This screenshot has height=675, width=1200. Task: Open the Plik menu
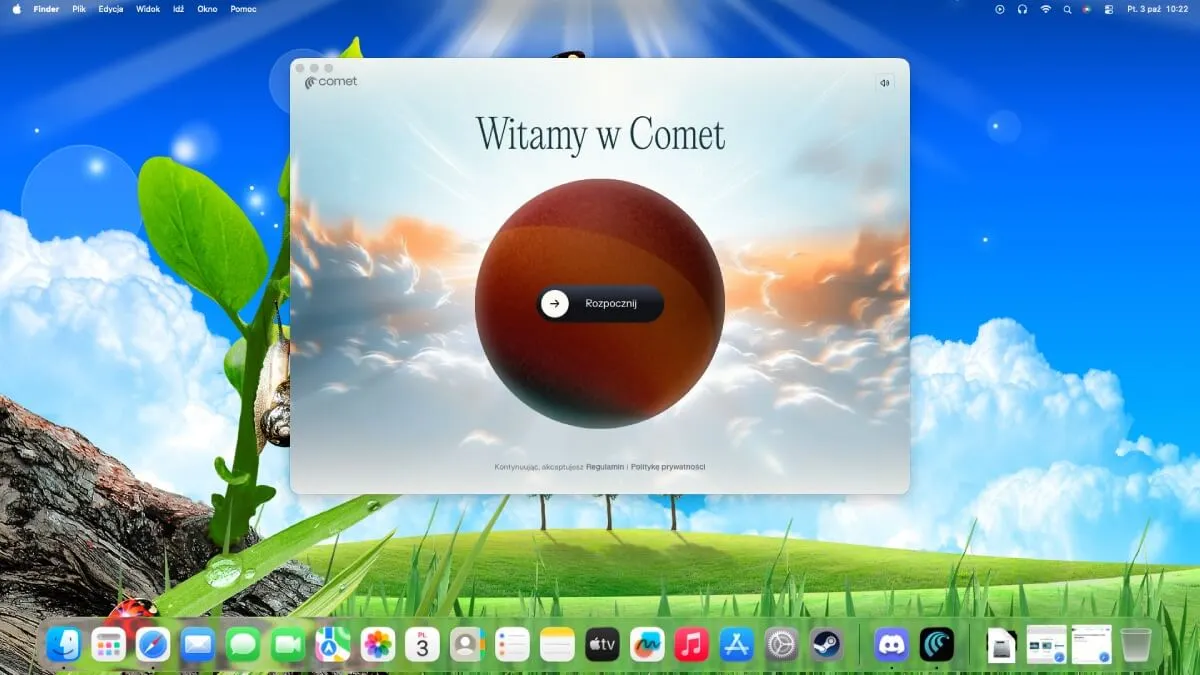(x=79, y=9)
